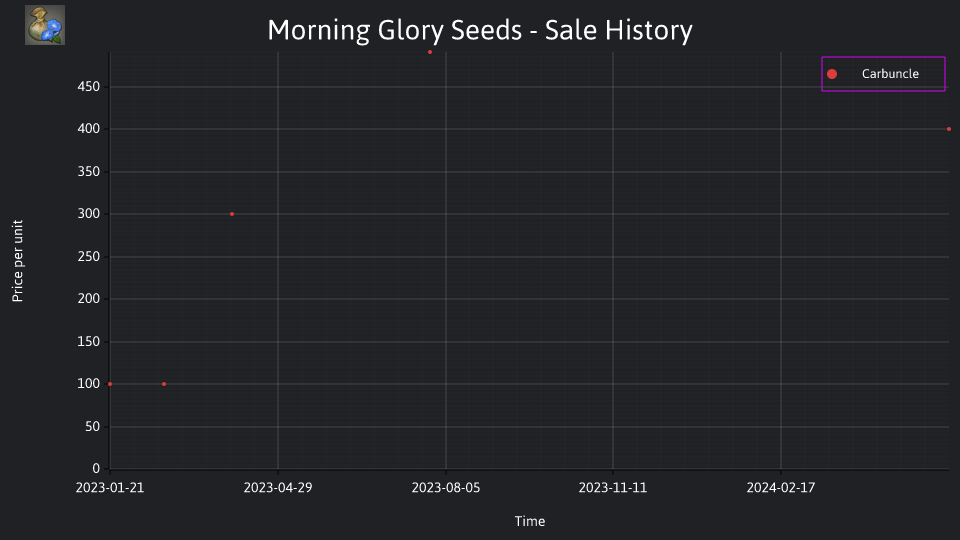Click the Price per unit axis title
This screenshot has height=540, width=960.
[x=18, y=261]
